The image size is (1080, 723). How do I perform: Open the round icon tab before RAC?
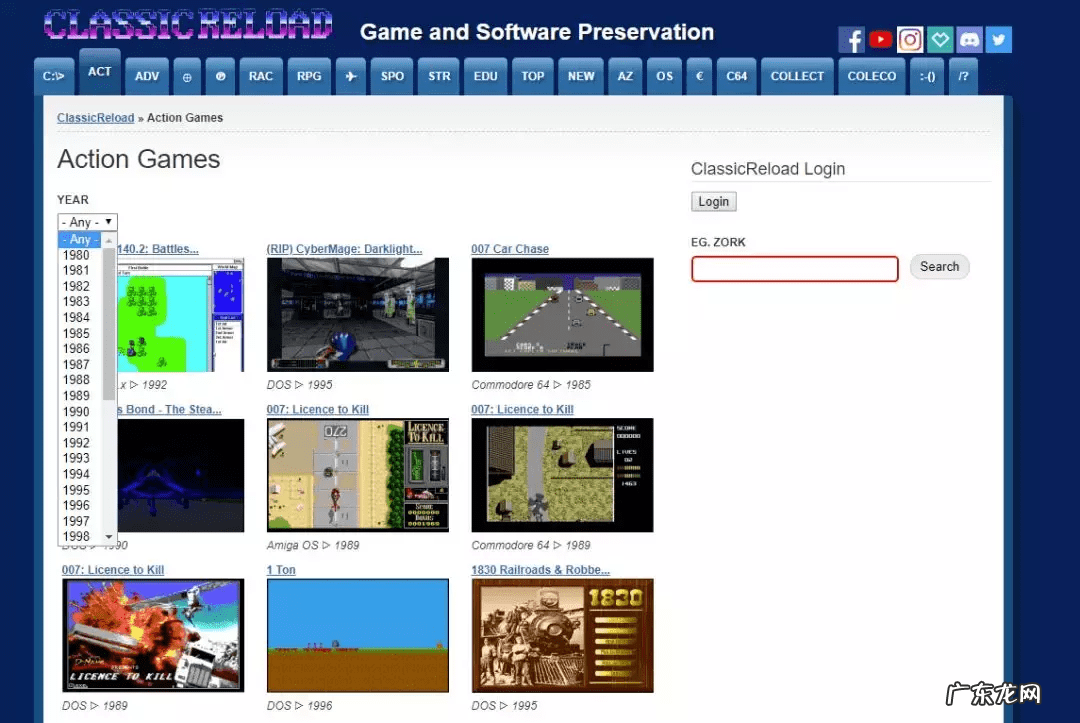[220, 76]
